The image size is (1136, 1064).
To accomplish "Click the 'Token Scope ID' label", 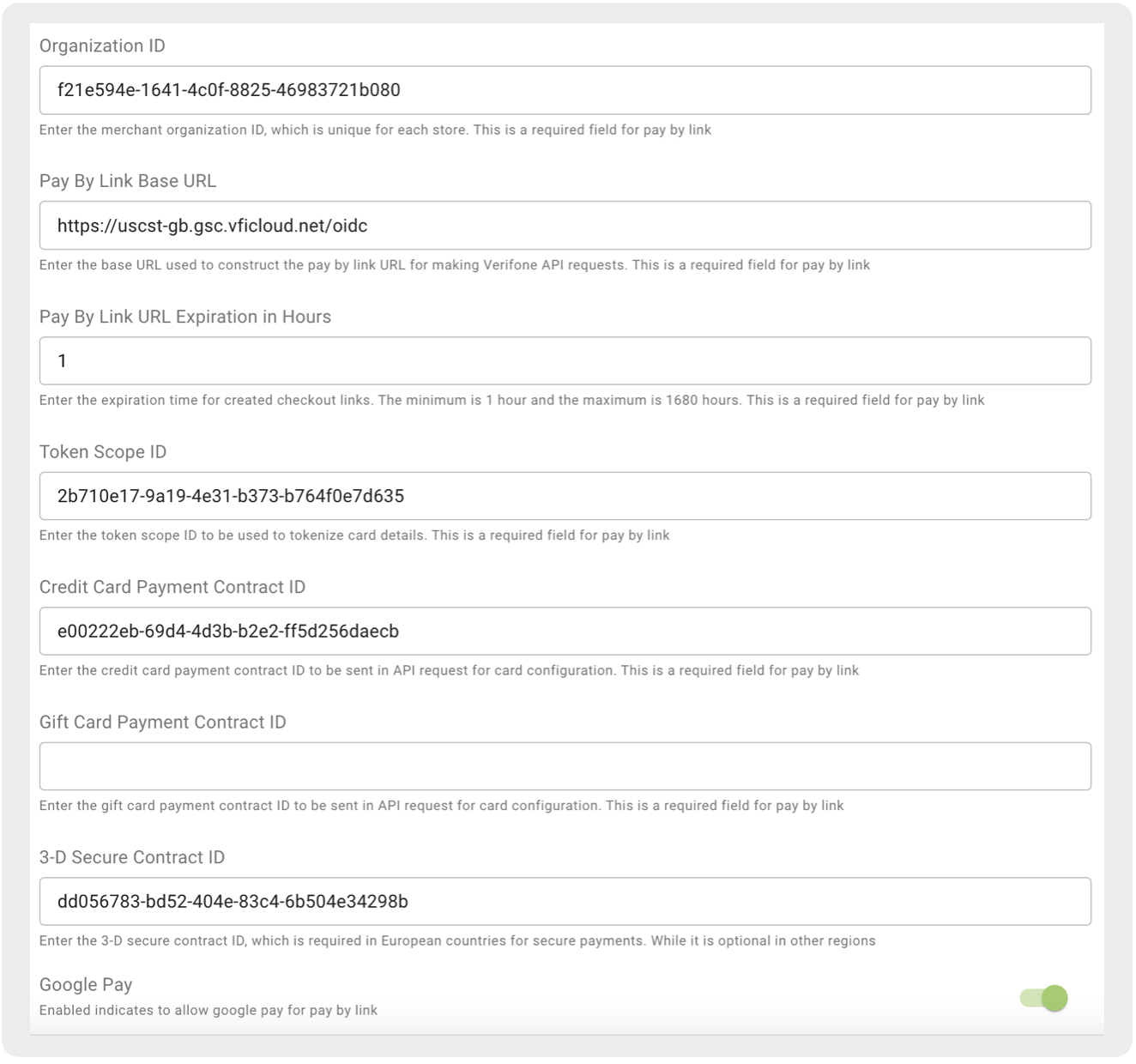I will coord(103,452).
